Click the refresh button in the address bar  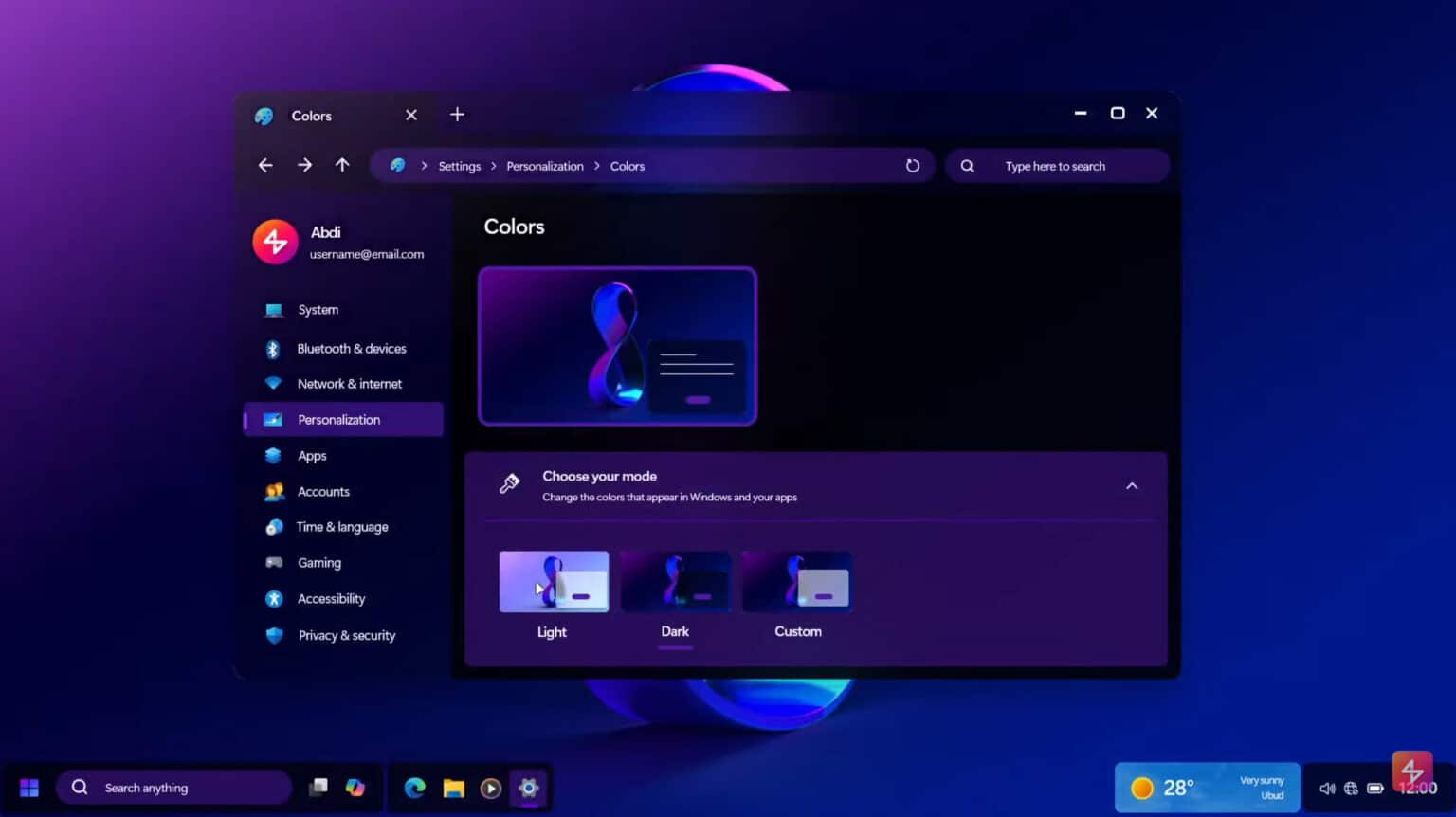coord(912,165)
